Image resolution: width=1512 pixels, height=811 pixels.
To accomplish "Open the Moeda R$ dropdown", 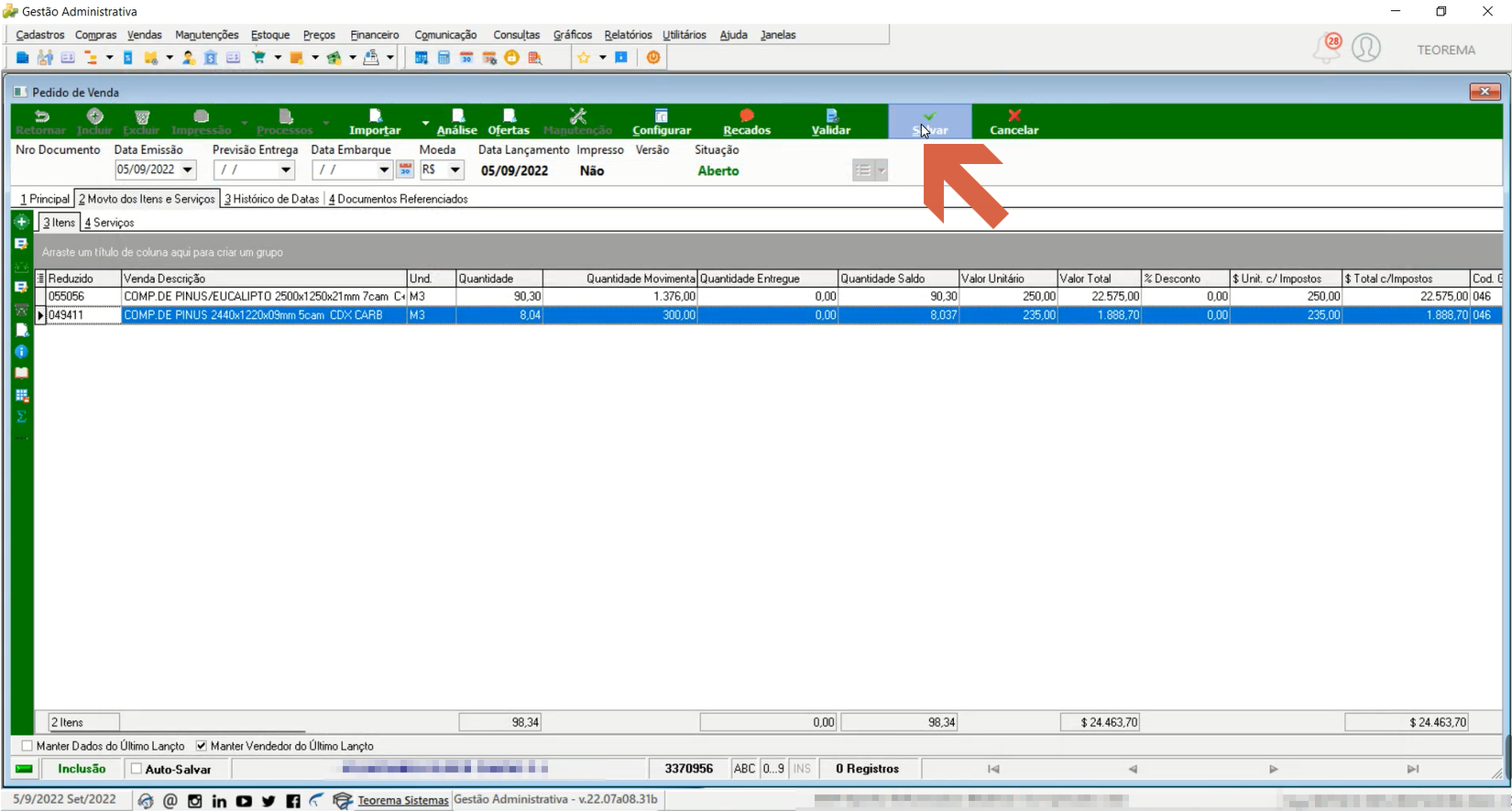I will pyautogui.click(x=455, y=170).
